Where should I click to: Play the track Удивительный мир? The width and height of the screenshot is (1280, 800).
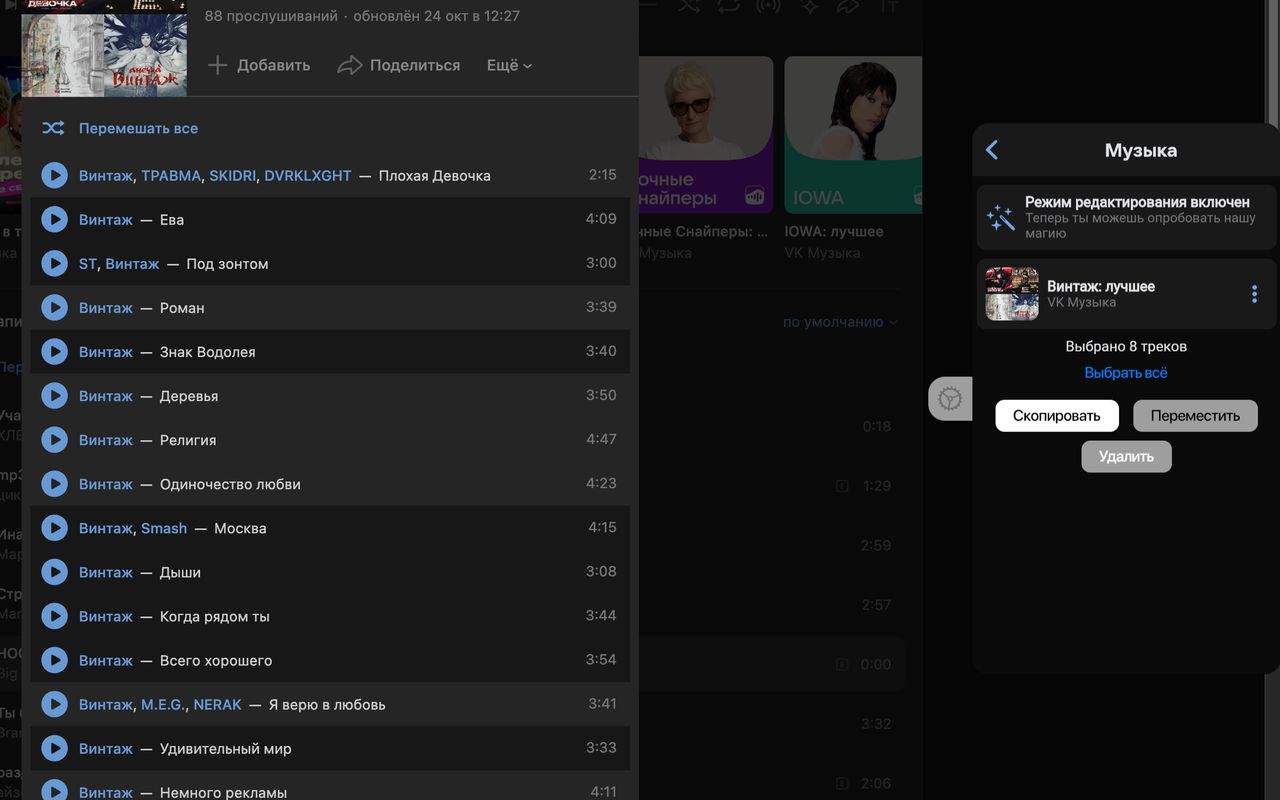point(54,748)
